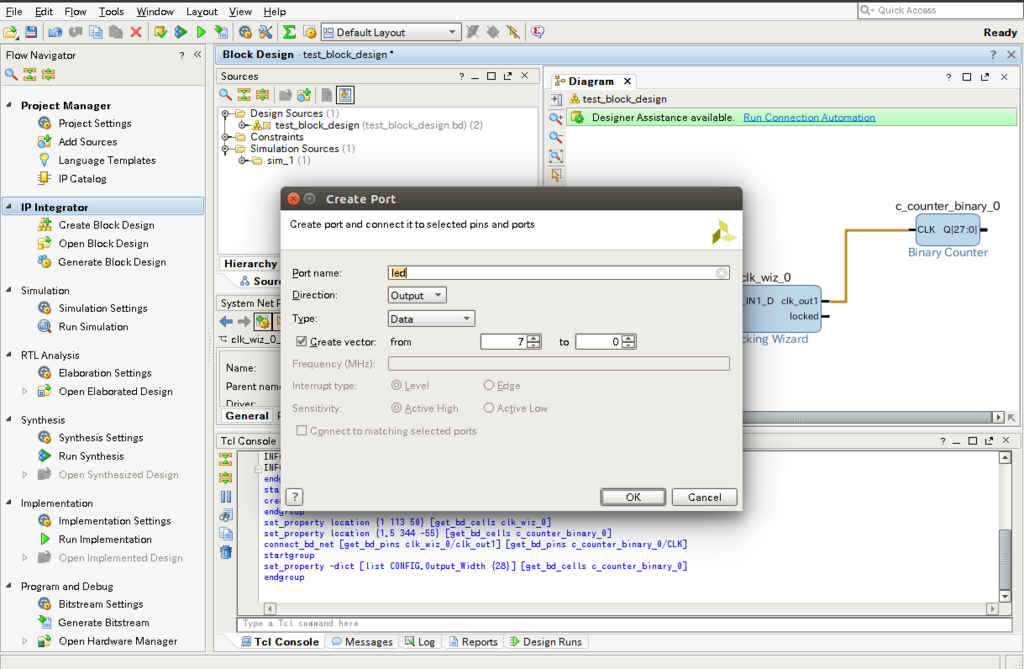
Task: Click the red X delete toolbar icon
Action: [x=136, y=32]
